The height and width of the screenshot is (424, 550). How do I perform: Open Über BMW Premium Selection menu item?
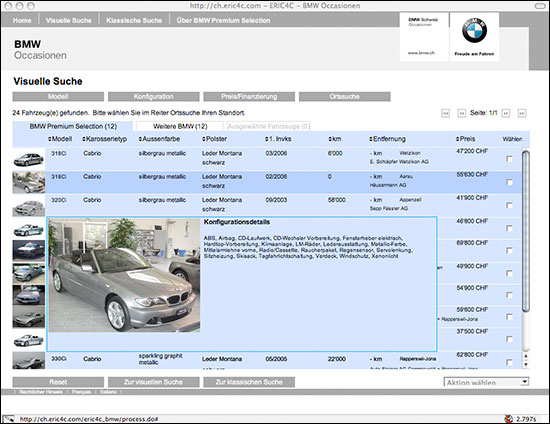223,20
